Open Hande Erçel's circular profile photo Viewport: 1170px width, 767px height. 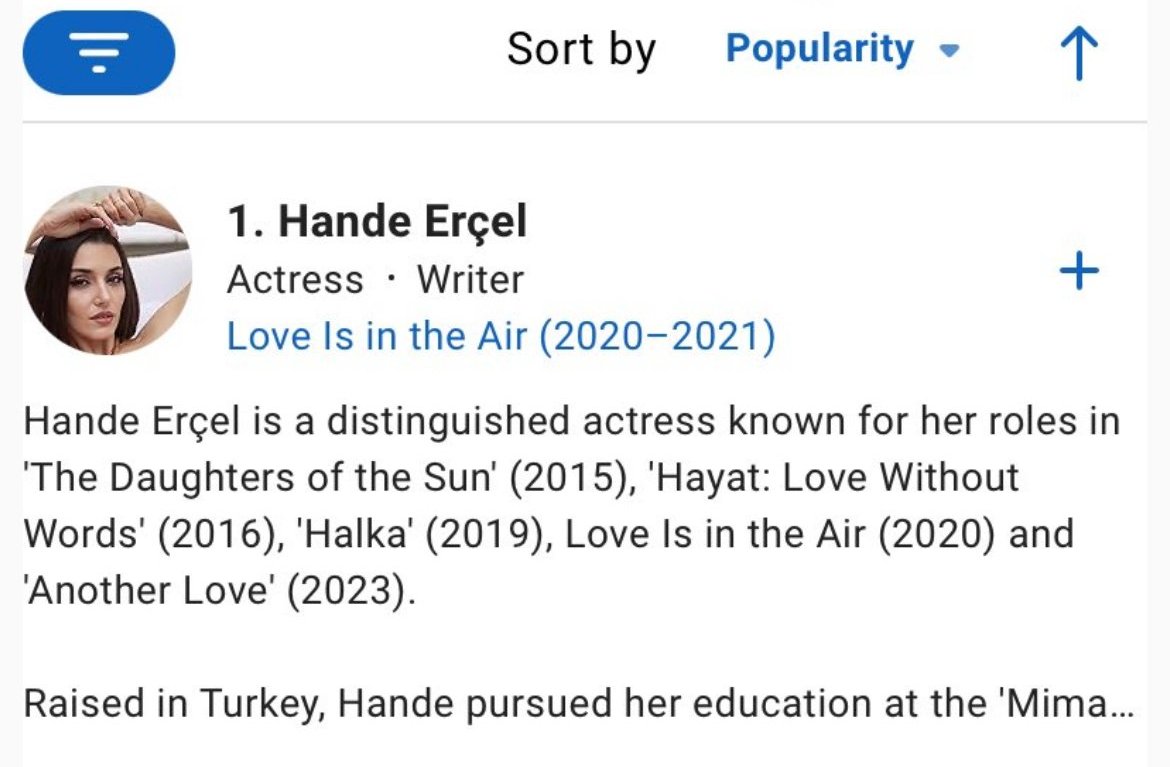point(108,270)
